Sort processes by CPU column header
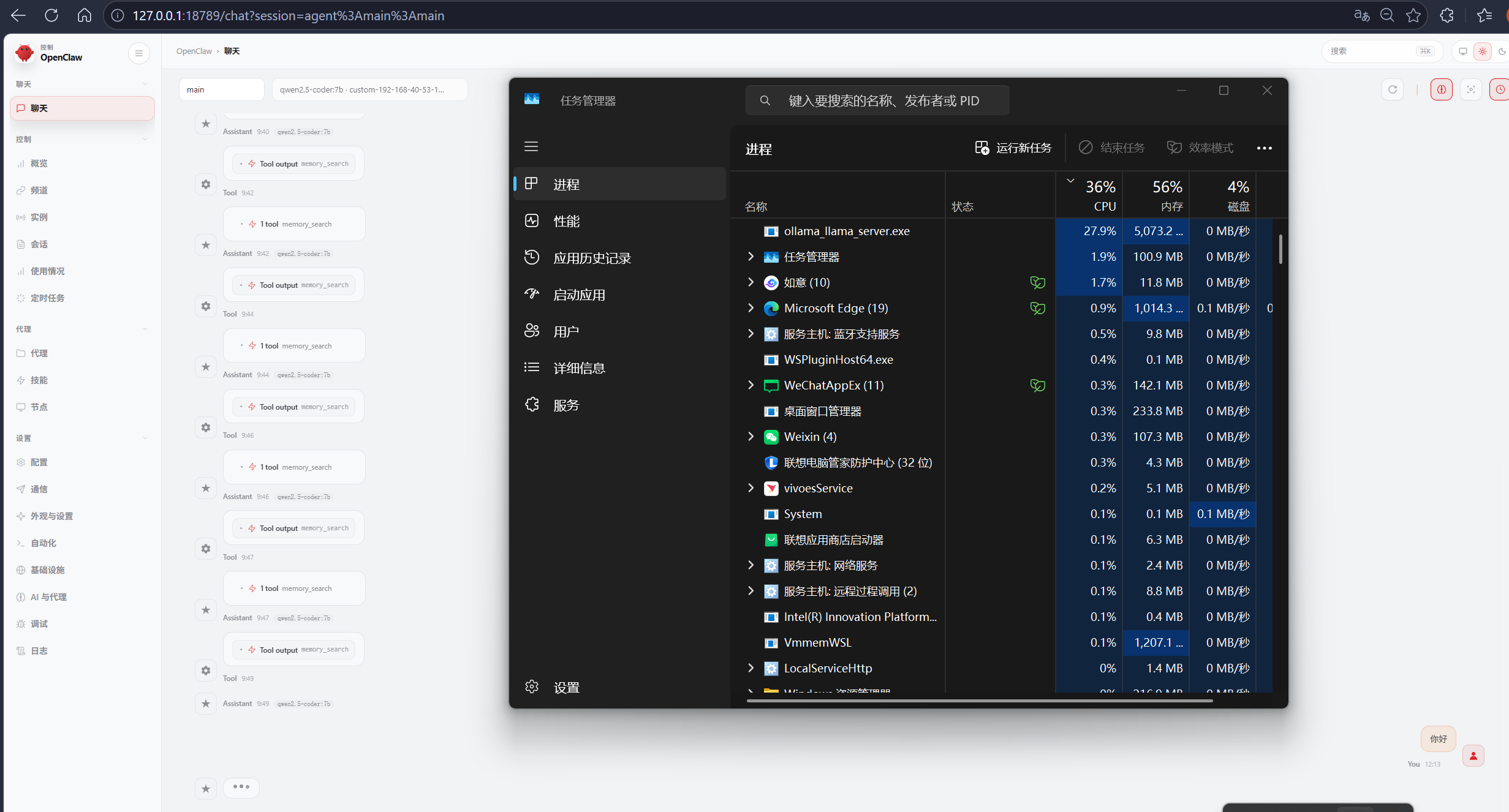 (x=1089, y=195)
